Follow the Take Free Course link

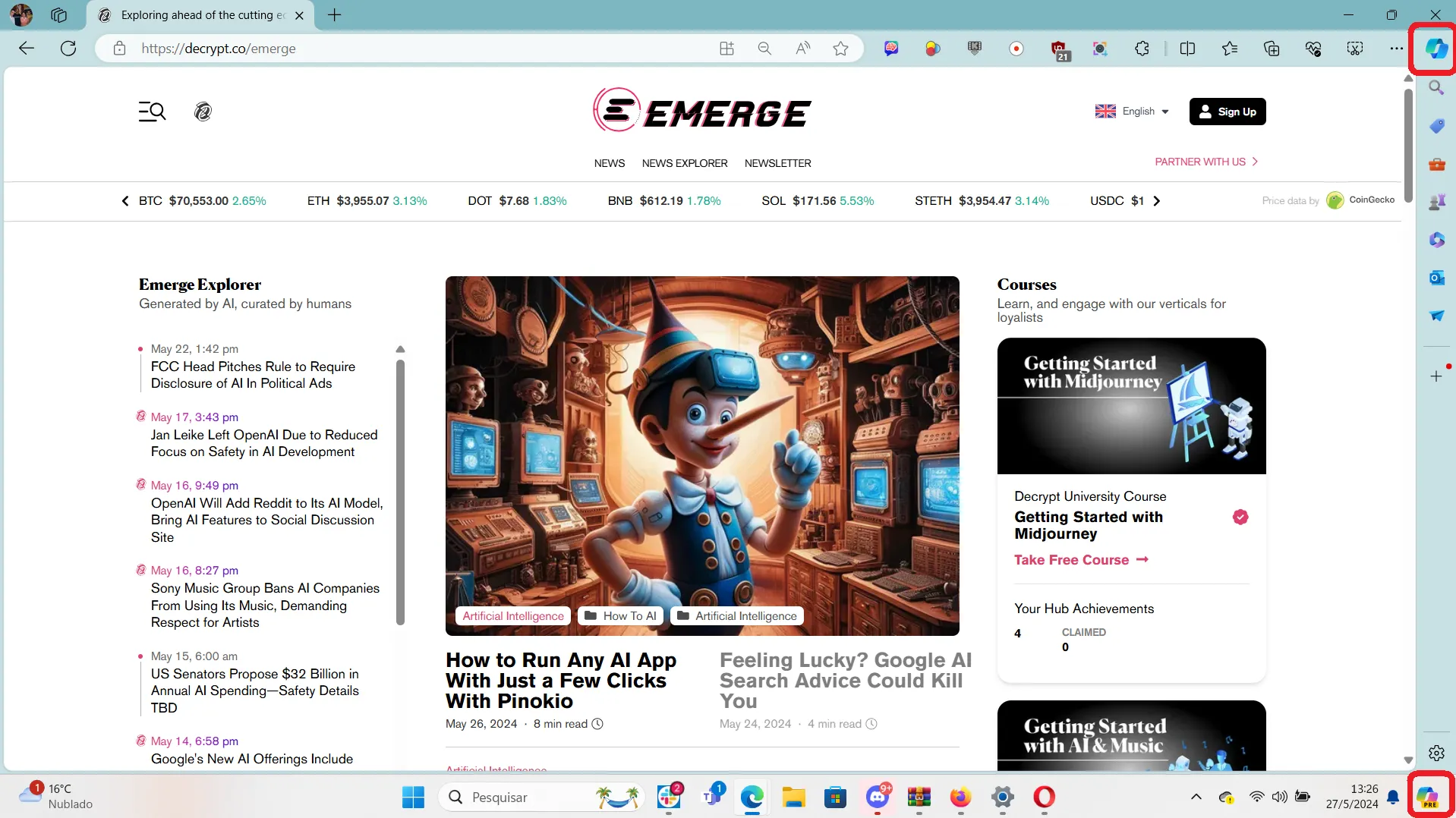[1080, 560]
